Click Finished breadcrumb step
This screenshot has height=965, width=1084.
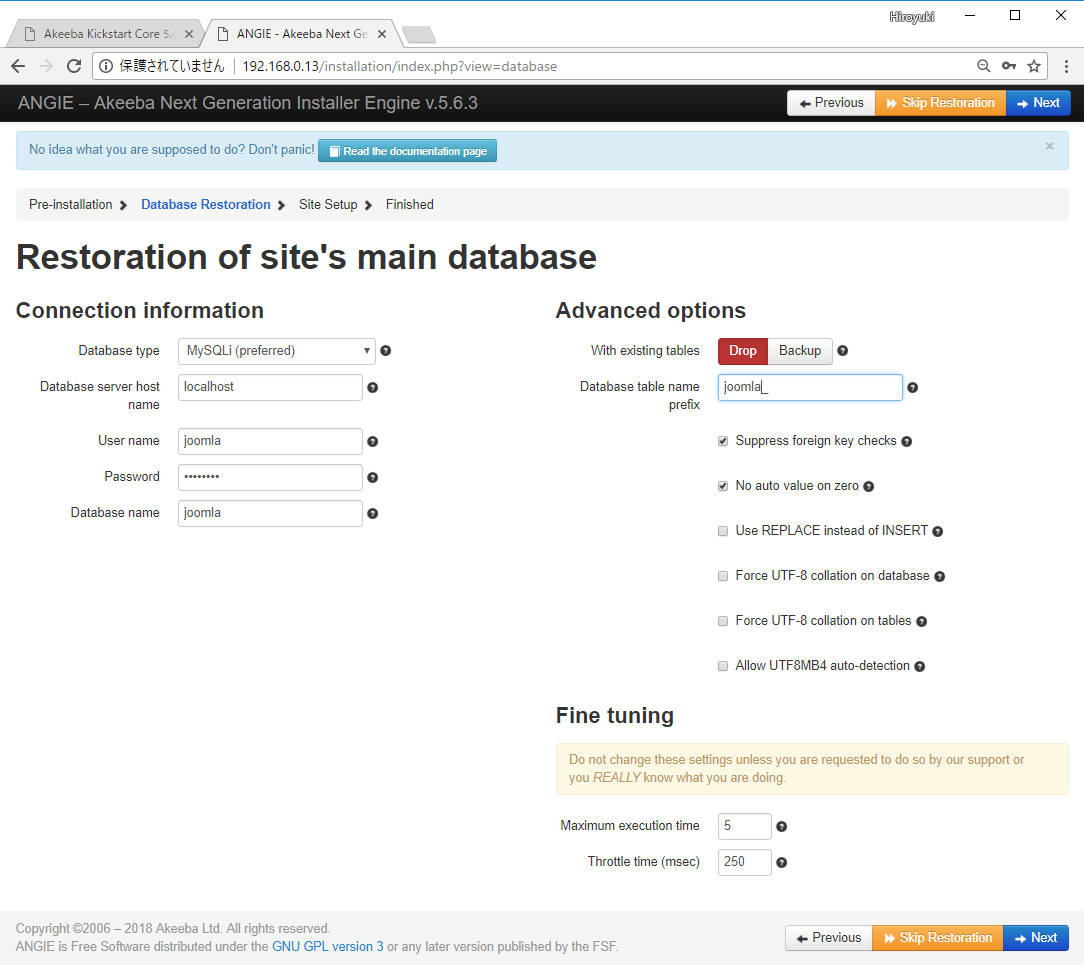(410, 205)
